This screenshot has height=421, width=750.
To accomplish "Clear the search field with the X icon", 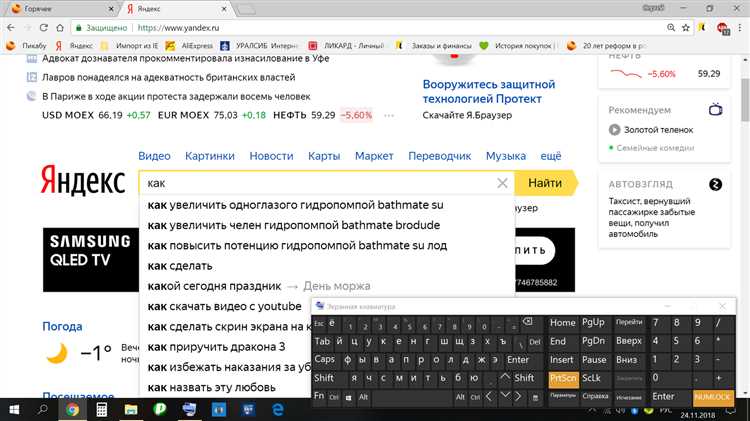I will (x=502, y=183).
